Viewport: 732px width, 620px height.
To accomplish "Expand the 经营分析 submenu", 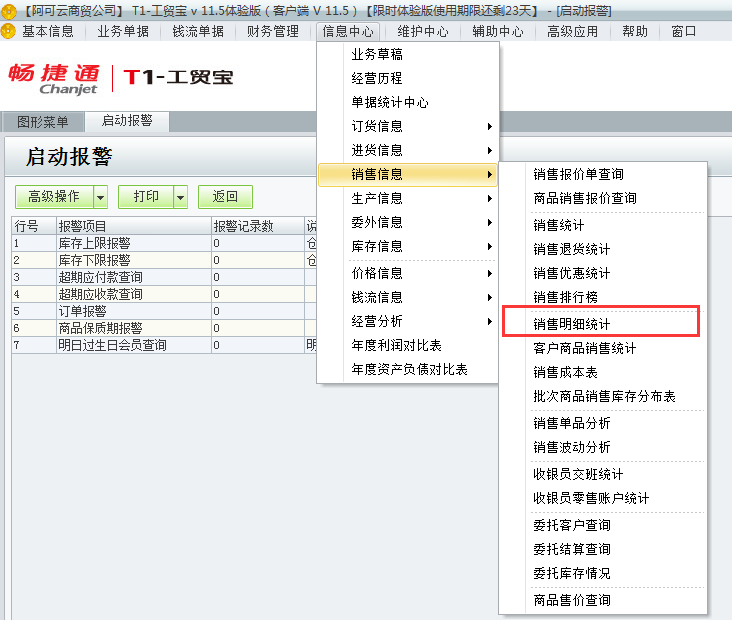I will pyautogui.click(x=407, y=321).
